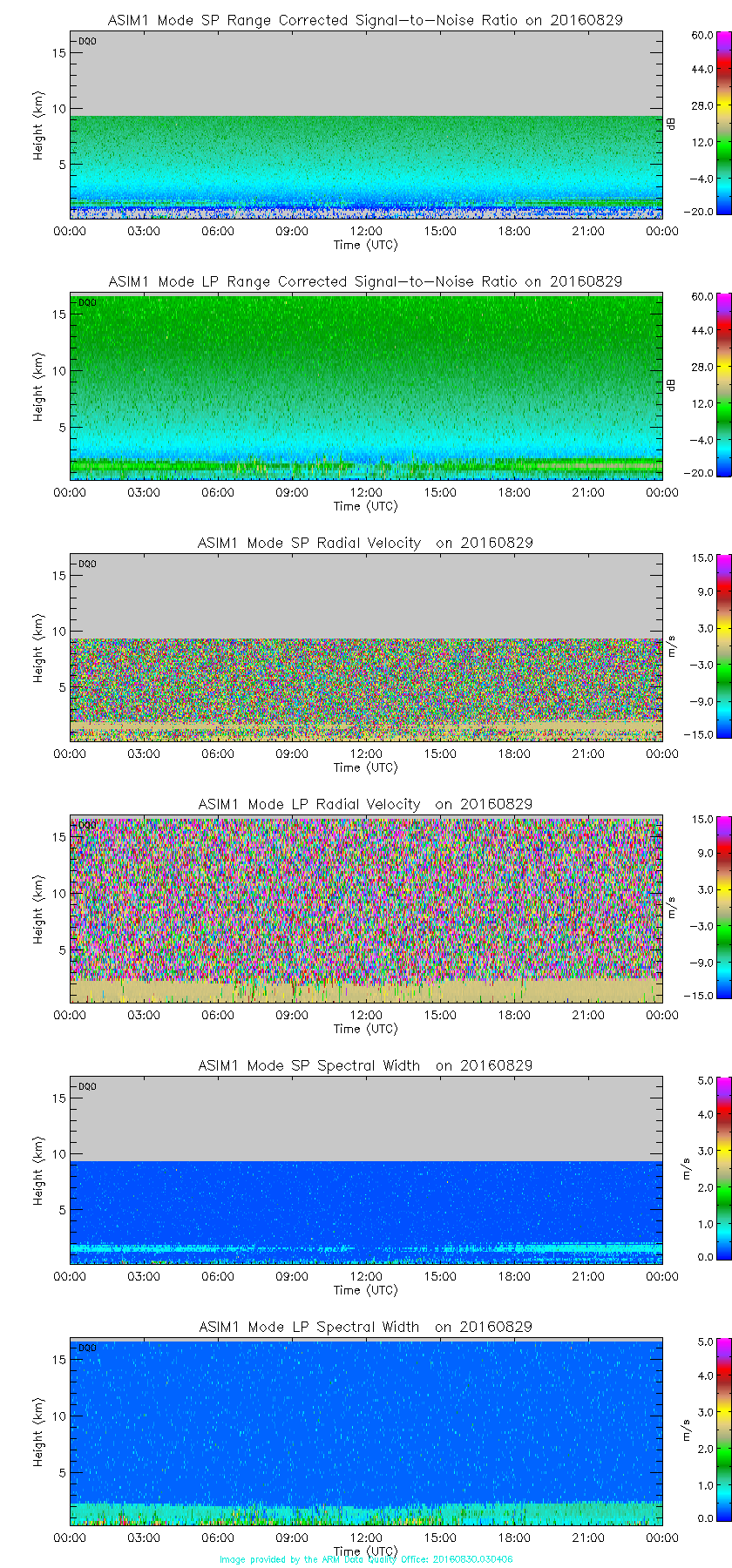Click the Mode SP Signal-to-Noise Ratio plot title
Image resolution: width=732 pixels, height=1568 pixels.
tap(365, 20)
